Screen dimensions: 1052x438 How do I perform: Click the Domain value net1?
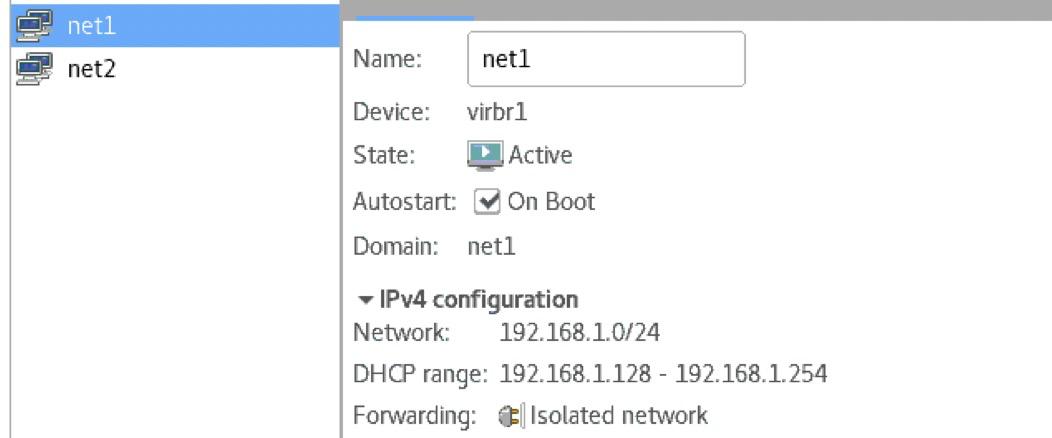pos(491,247)
